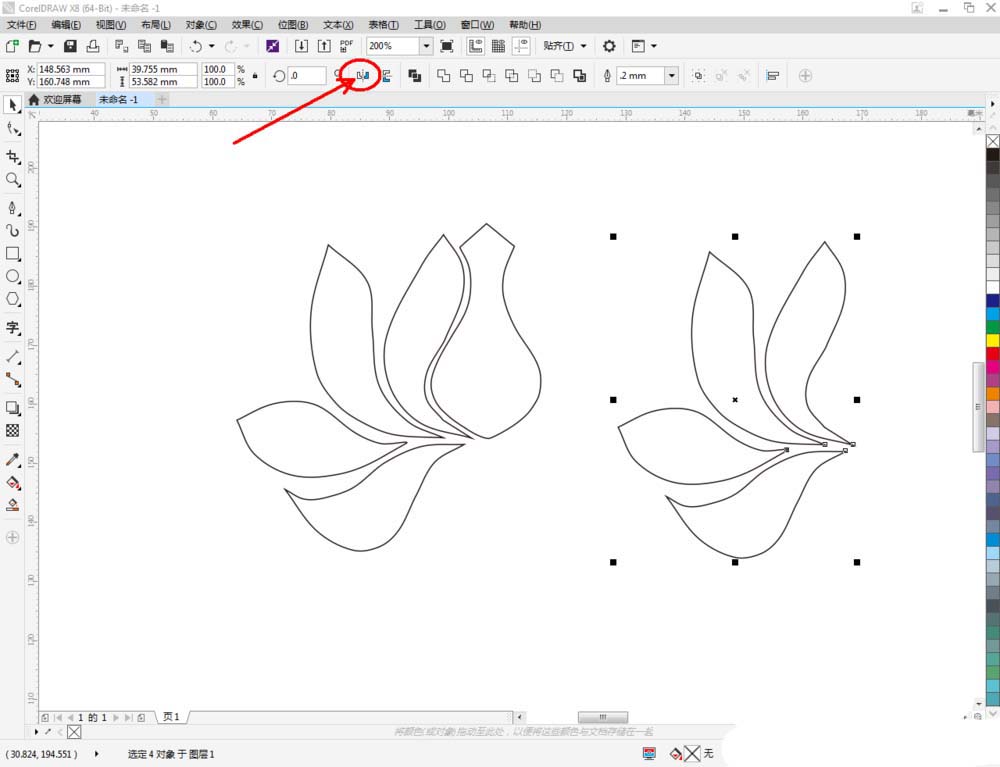Select the Pick tool arrow
Screen dimensions: 1000x767
point(13,105)
